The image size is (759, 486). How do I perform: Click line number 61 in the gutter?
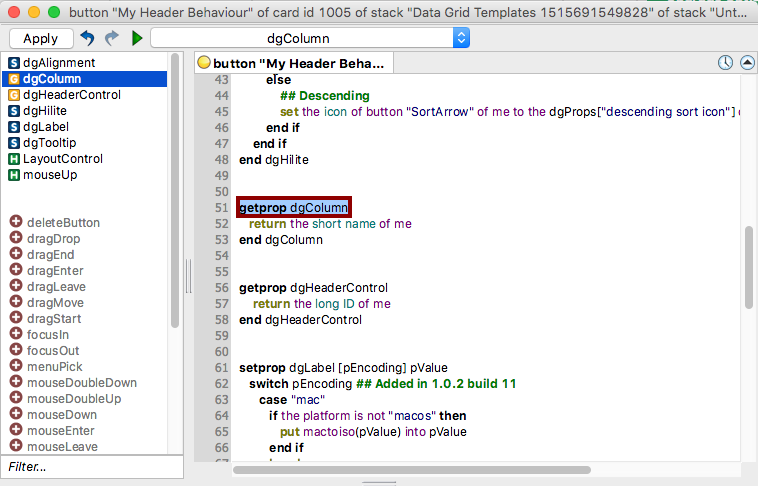(x=221, y=368)
